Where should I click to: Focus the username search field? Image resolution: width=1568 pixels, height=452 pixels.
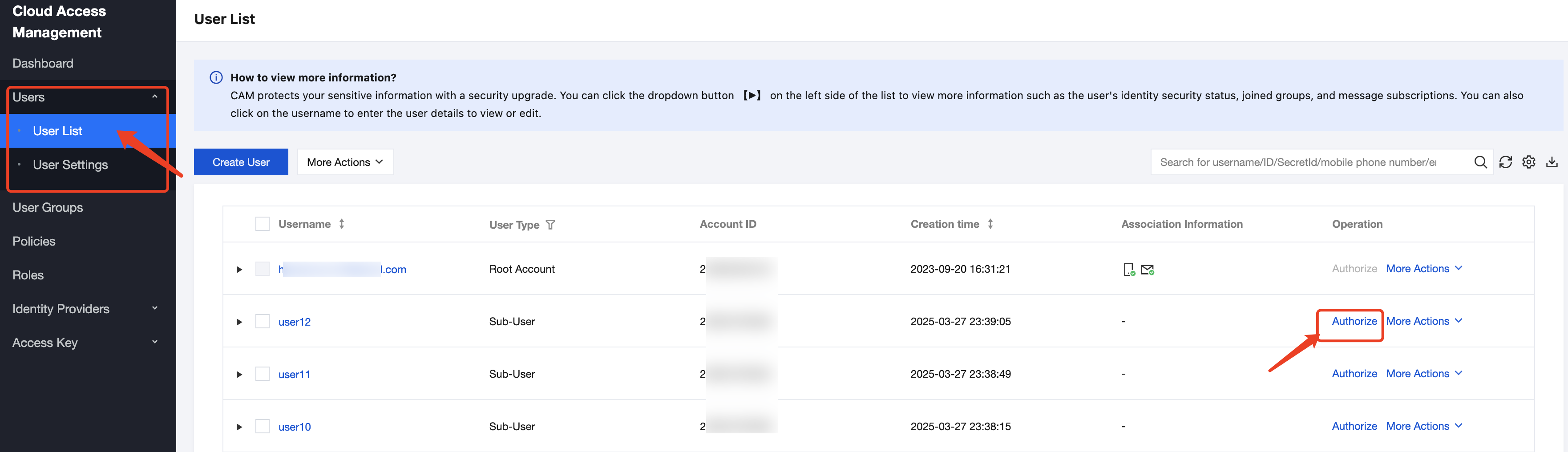(x=1309, y=162)
